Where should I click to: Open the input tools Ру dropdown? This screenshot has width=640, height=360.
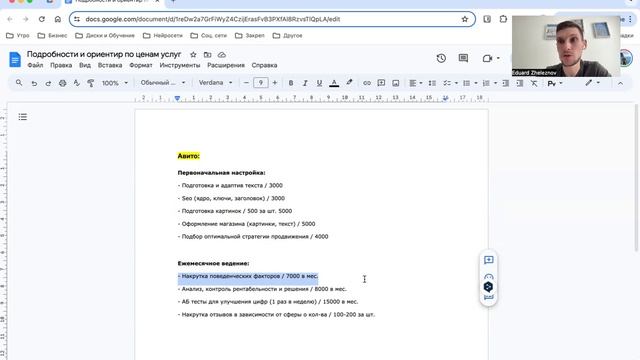555,83
